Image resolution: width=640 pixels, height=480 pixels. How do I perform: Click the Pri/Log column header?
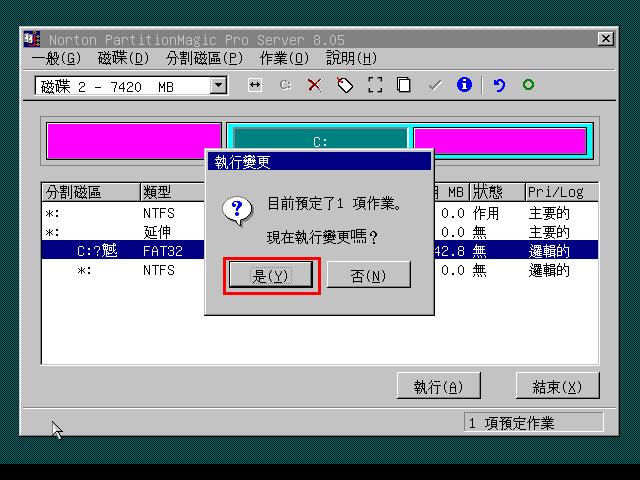click(x=562, y=192)
